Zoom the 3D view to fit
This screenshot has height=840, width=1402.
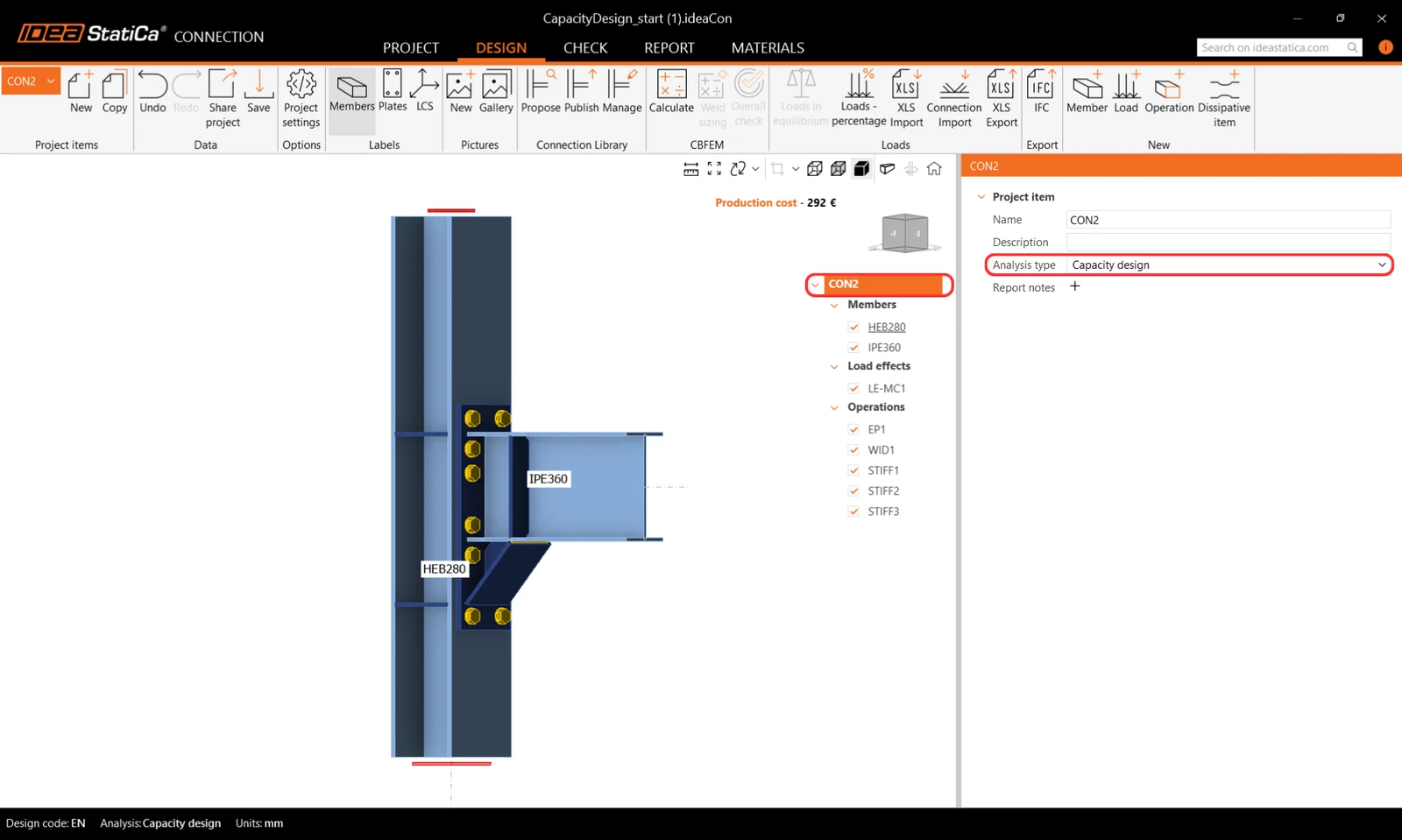[x=714, y=169]
